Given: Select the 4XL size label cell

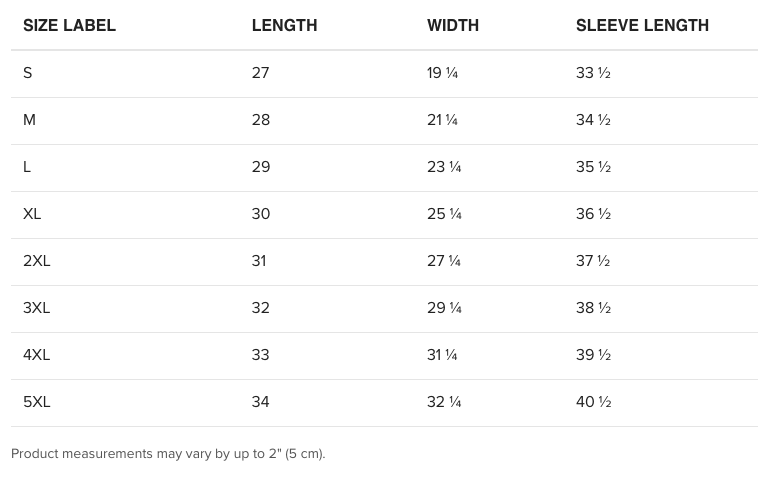Looking at the screenshot, I should pos(36,355).
